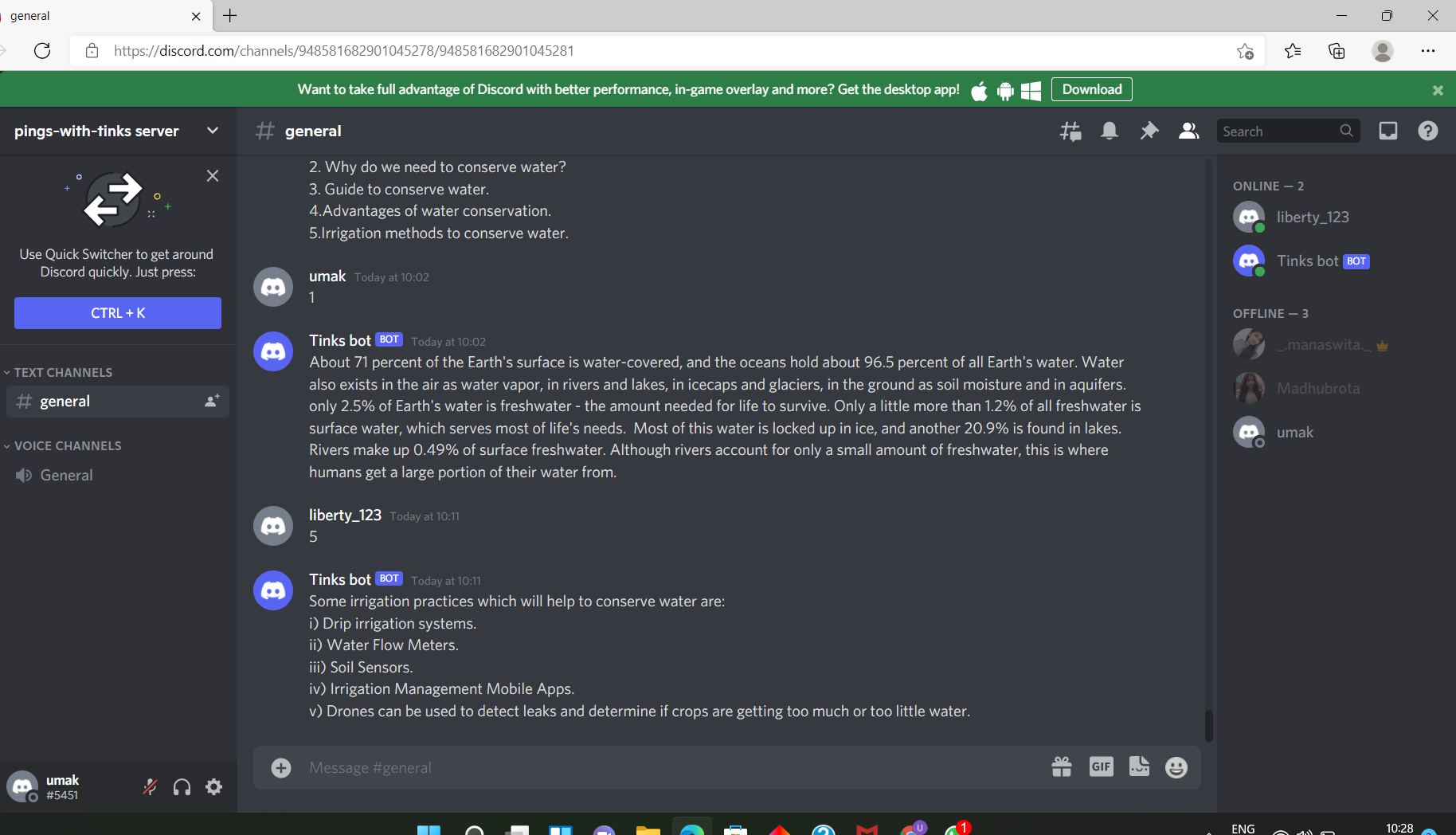Toggle the member list visibility
Image resolution: width=1456 pixels, height=835 pixels.
pos(1188,131)
